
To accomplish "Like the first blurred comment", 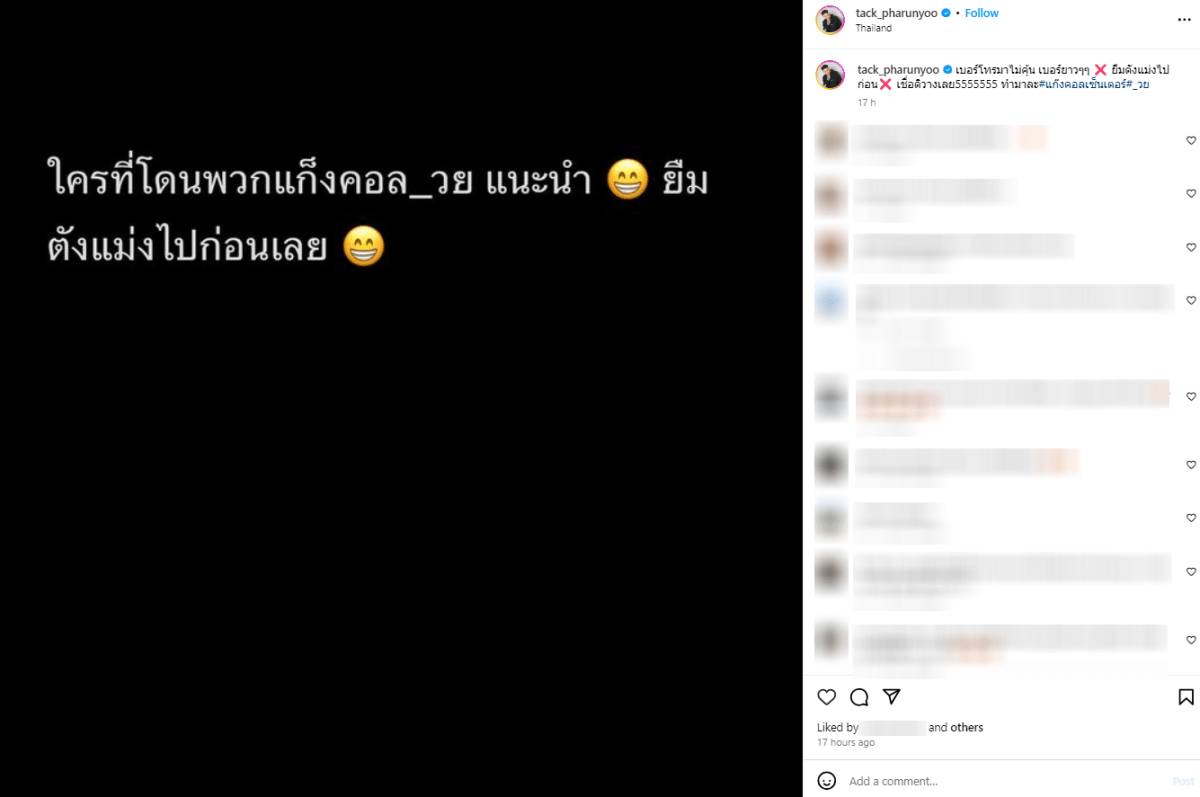I will [x=1191, y=140].
